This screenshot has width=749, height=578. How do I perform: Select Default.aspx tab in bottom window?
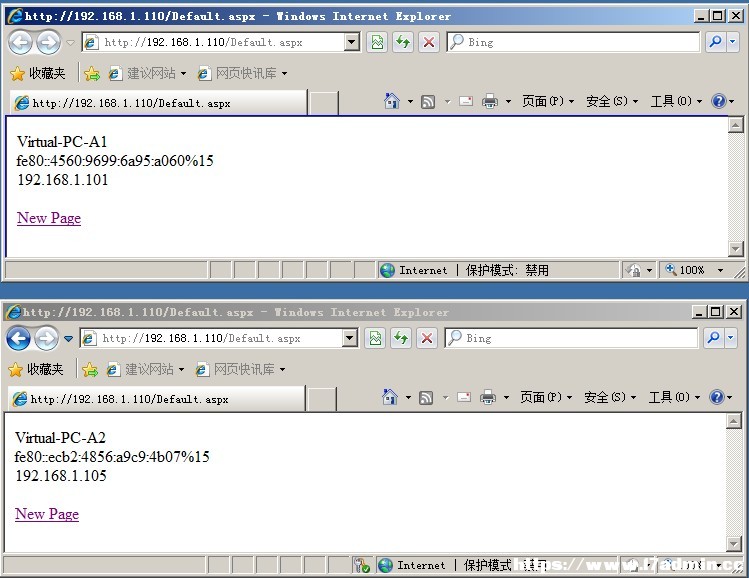[156, 399]
